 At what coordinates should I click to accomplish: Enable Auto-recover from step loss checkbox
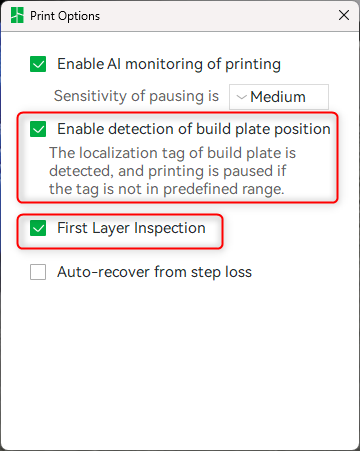(38, 272)
